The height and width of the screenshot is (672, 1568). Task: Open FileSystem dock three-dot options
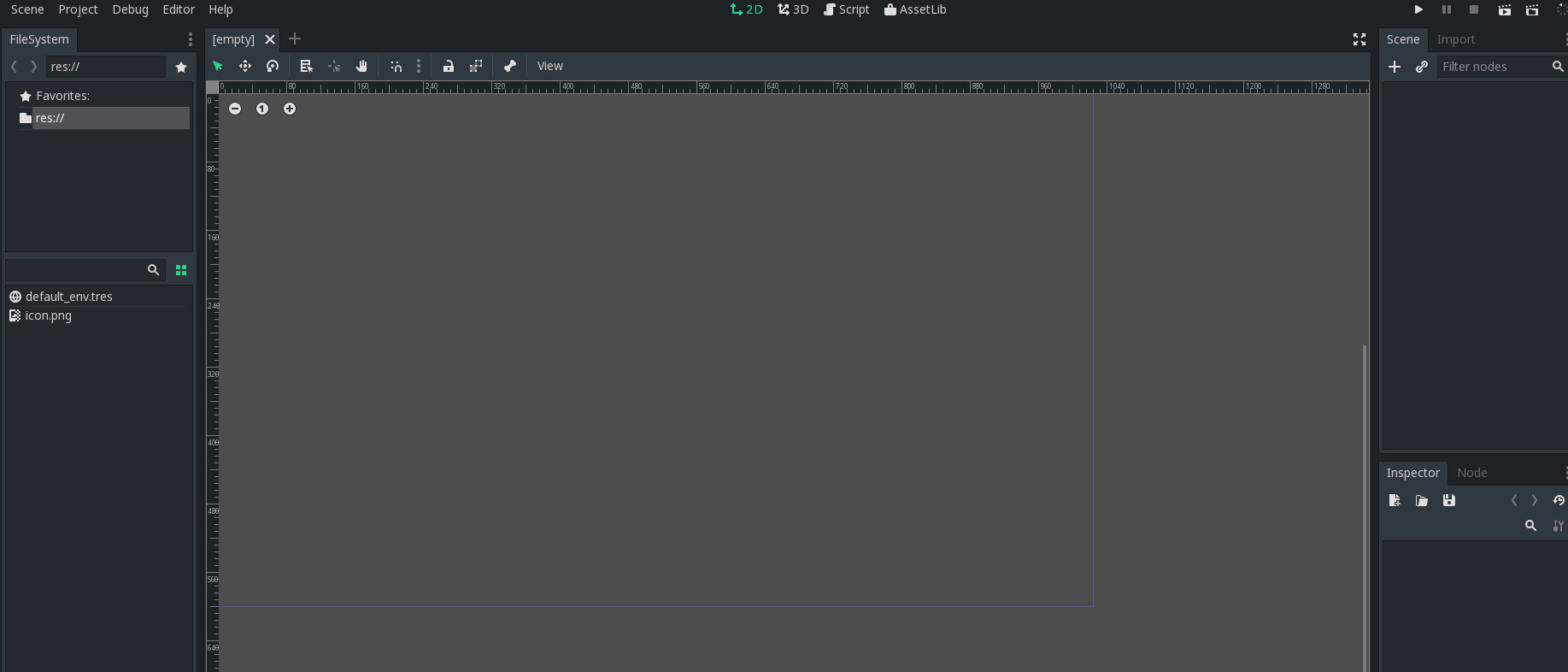click(x=190, y=39)
